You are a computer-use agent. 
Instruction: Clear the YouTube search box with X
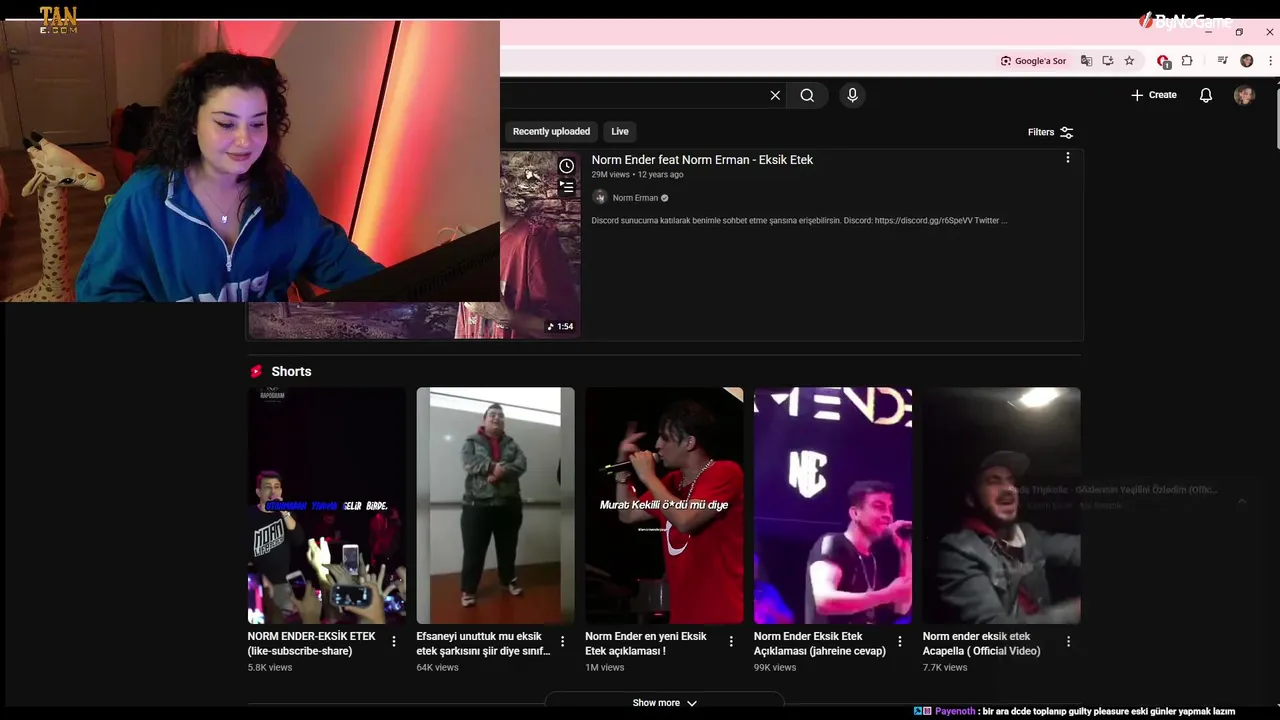pyautogui.click(x=775, y=95)
